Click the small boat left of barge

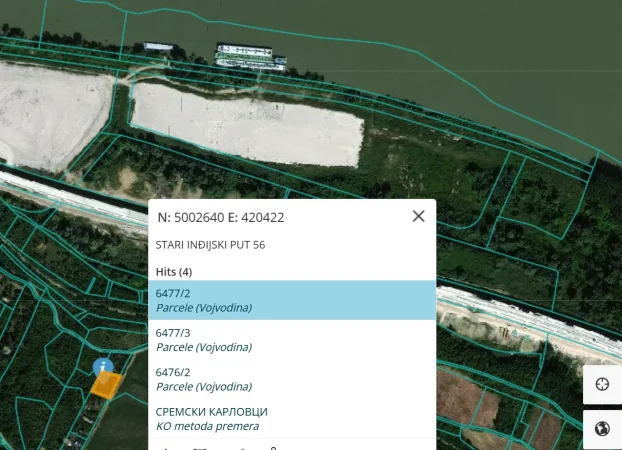[159, 47]
